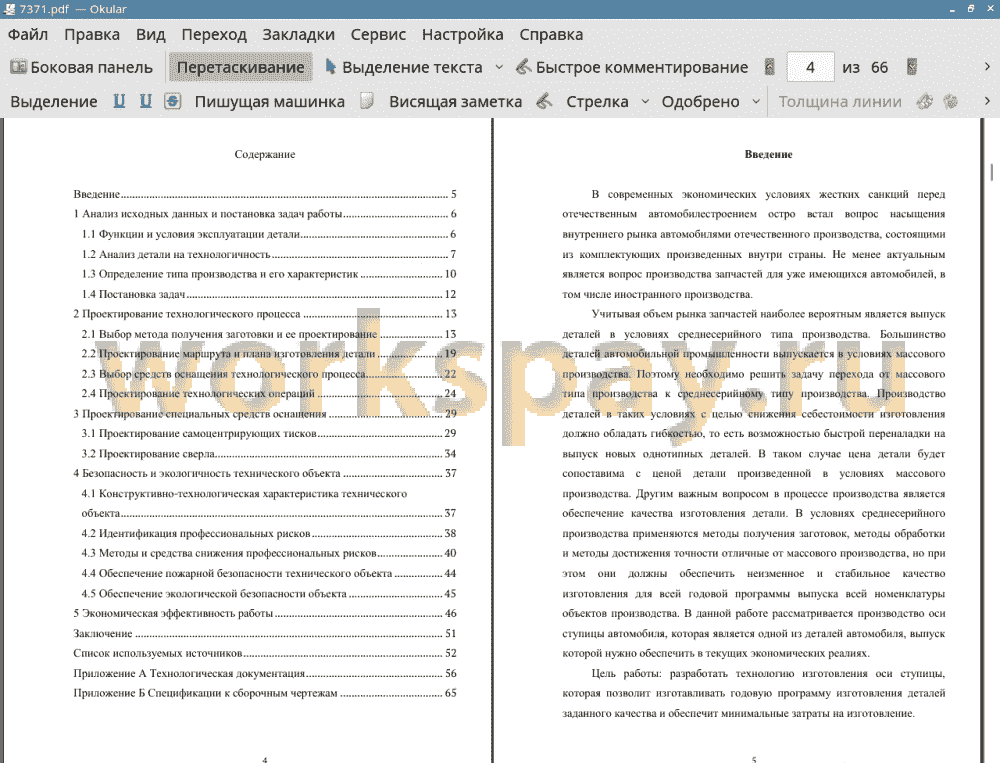The image size is (1000, 763).
Task: Select the squiggly underline annotation tool
Action: [x=146, y=101]
